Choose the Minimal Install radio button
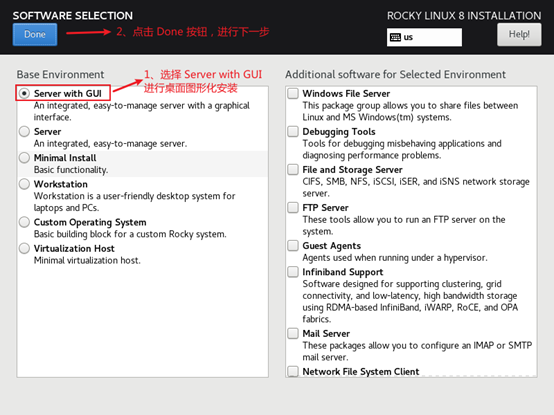Screen dimensions: 554x415 (x=24, y=158)
